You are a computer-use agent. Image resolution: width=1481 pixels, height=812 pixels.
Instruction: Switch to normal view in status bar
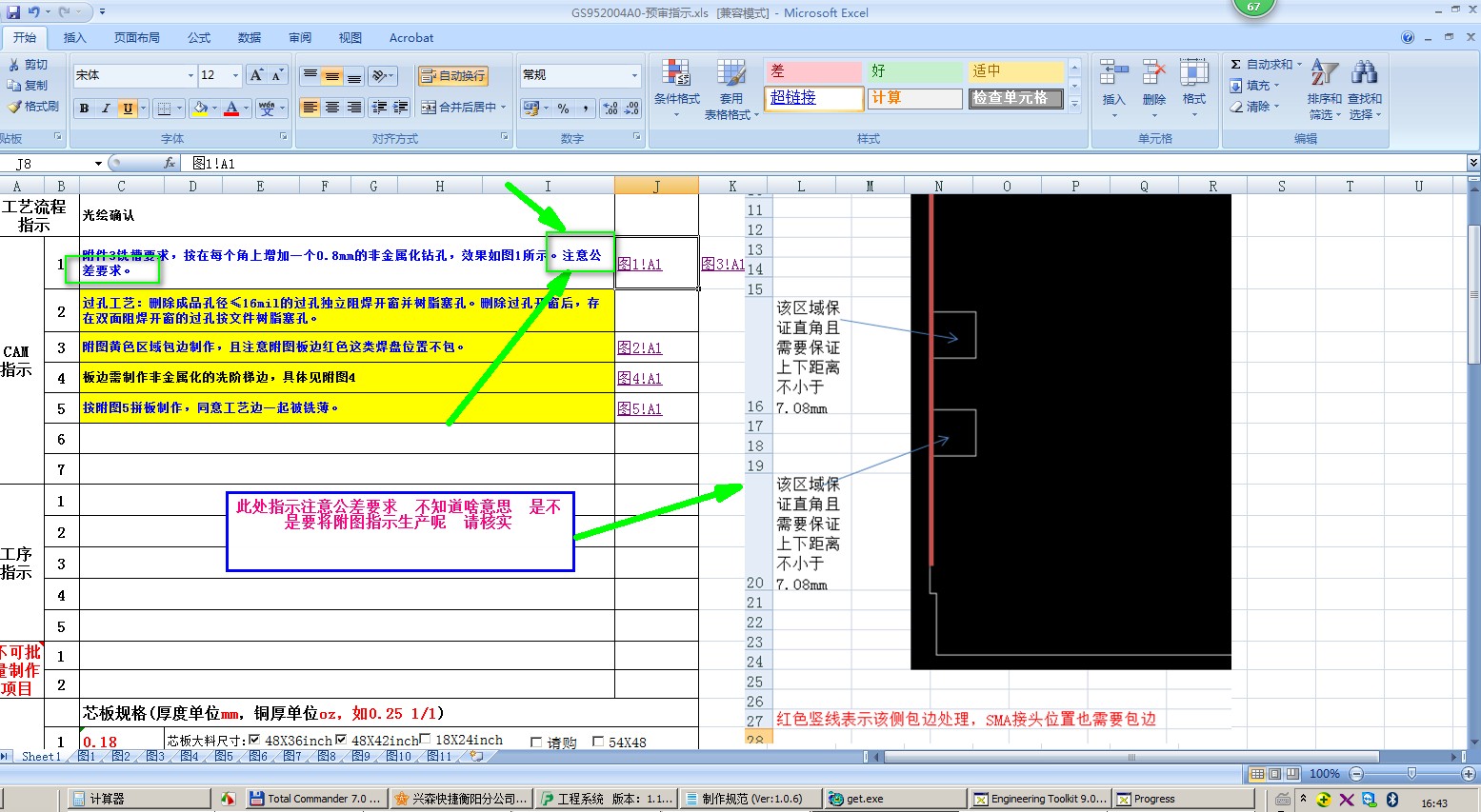(1257, 774)
